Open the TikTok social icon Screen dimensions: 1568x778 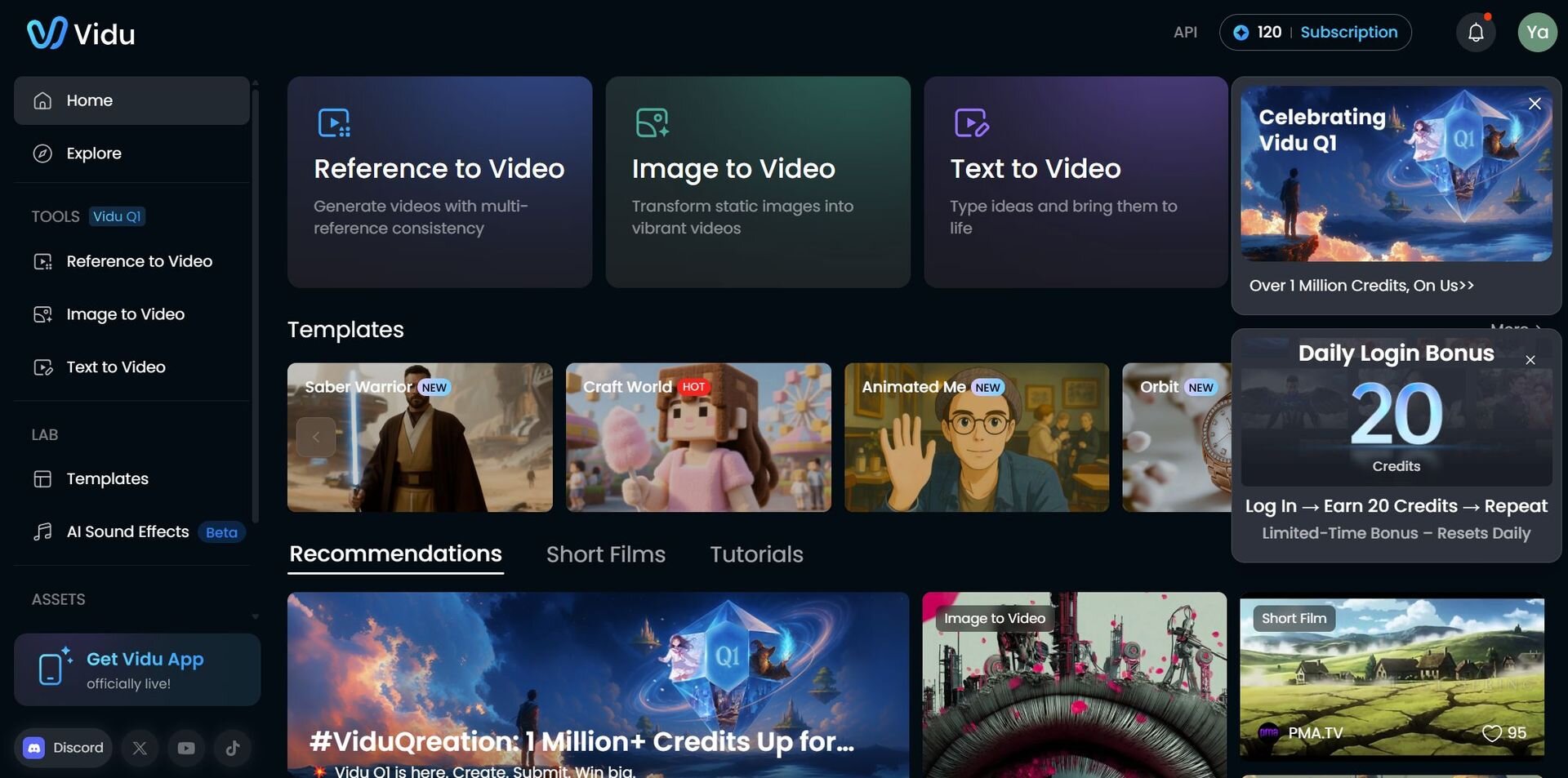pos(233,748)
